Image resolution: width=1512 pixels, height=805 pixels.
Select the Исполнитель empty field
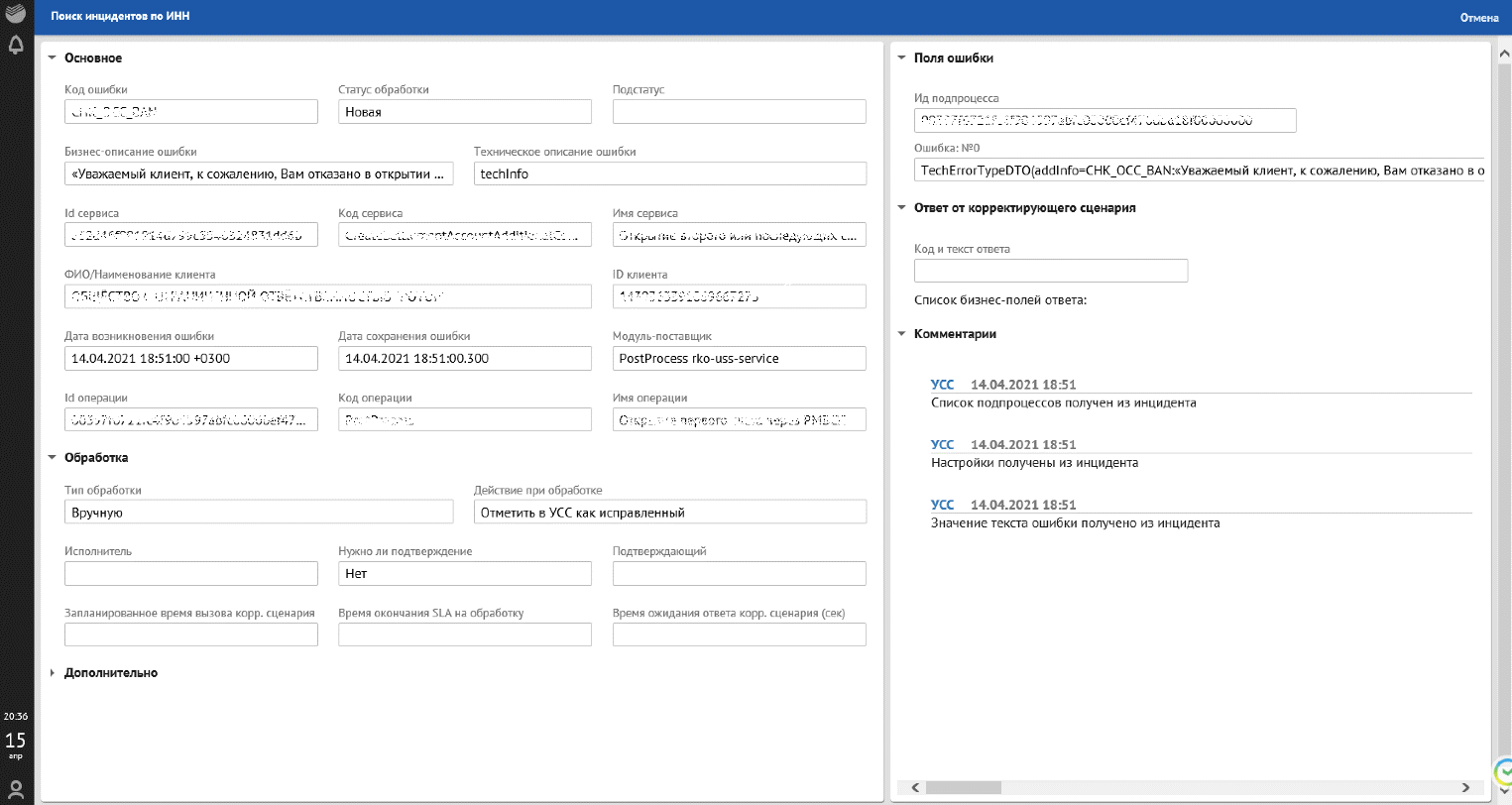(x=190, y=573)
